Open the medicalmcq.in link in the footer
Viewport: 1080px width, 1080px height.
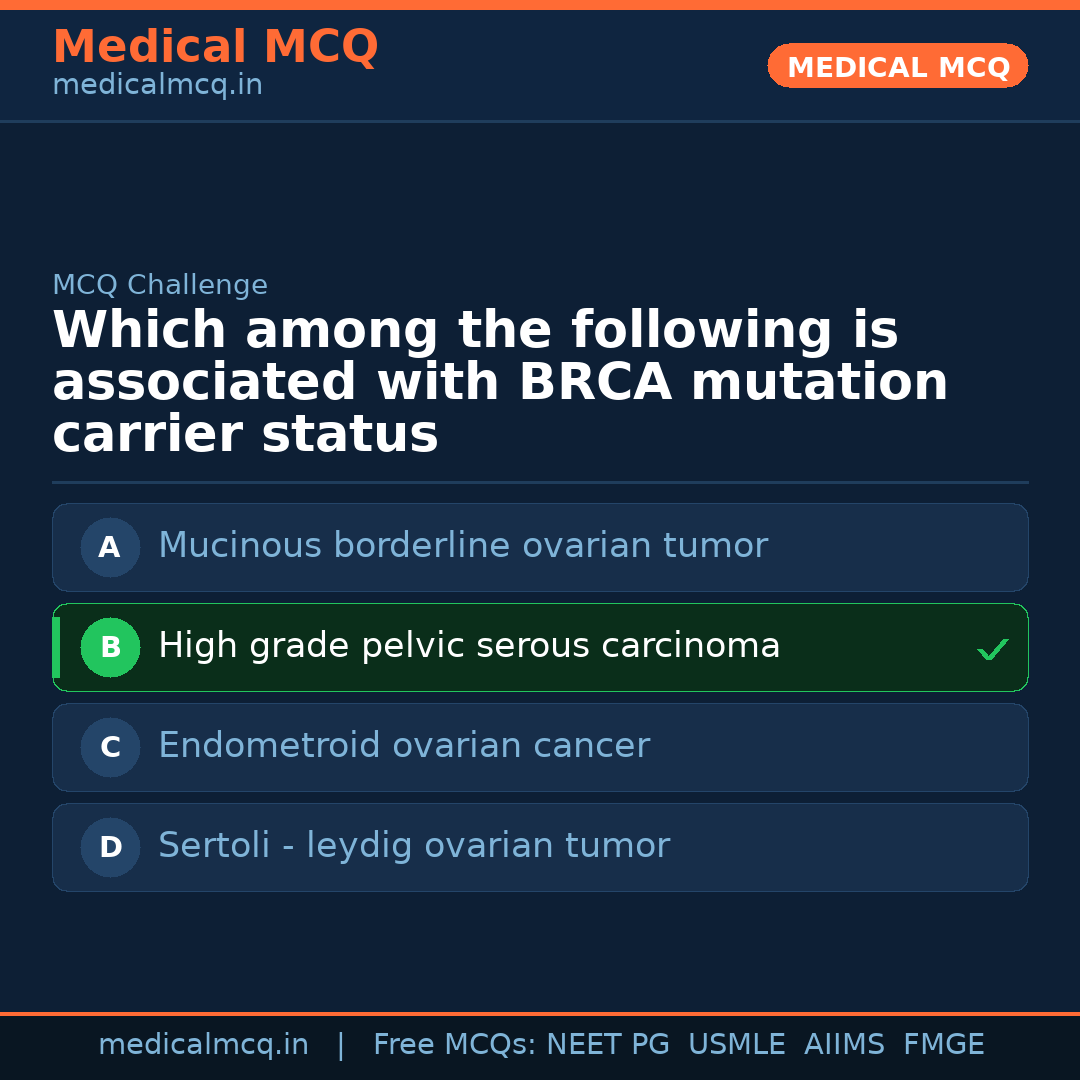point(203,1045)
